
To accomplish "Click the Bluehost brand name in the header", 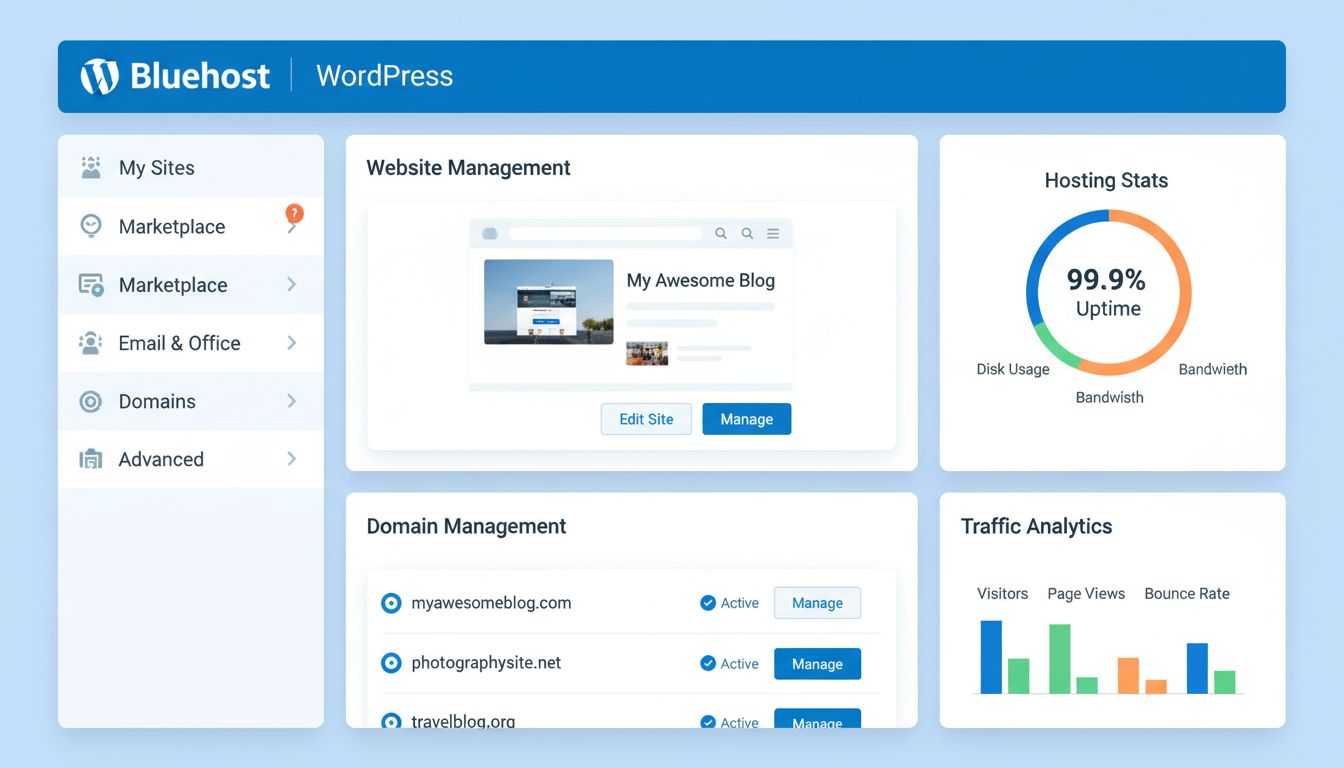I will click(x=200, y=76).
